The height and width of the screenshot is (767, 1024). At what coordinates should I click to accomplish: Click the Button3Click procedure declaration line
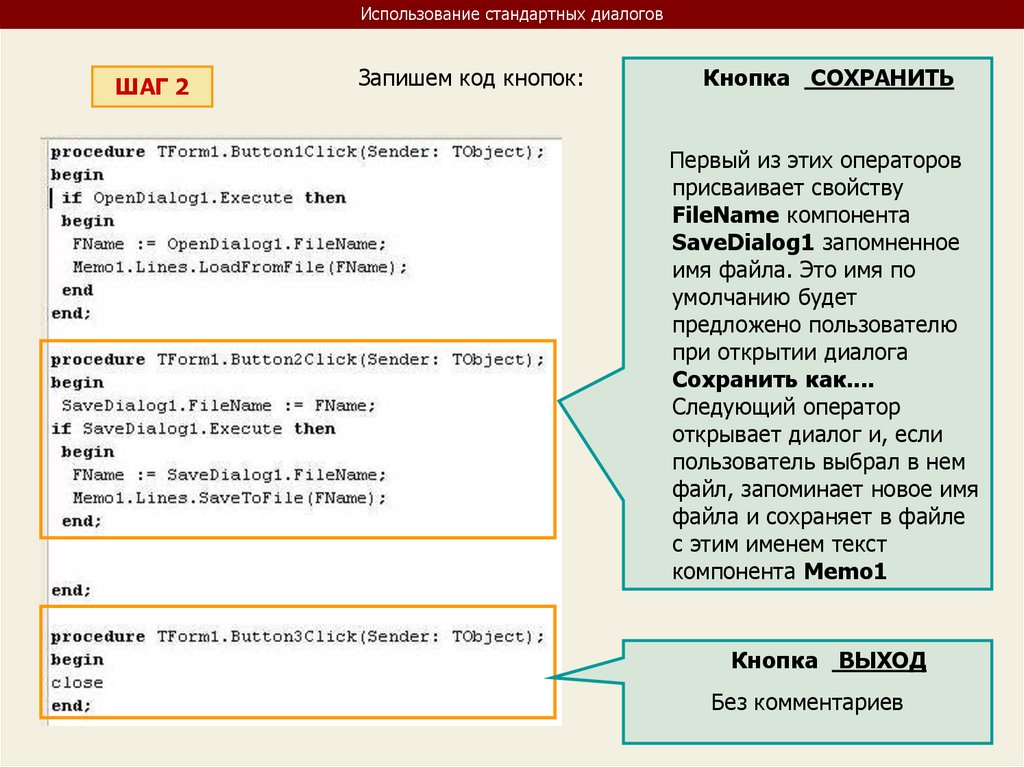click(x=297, y=636)
